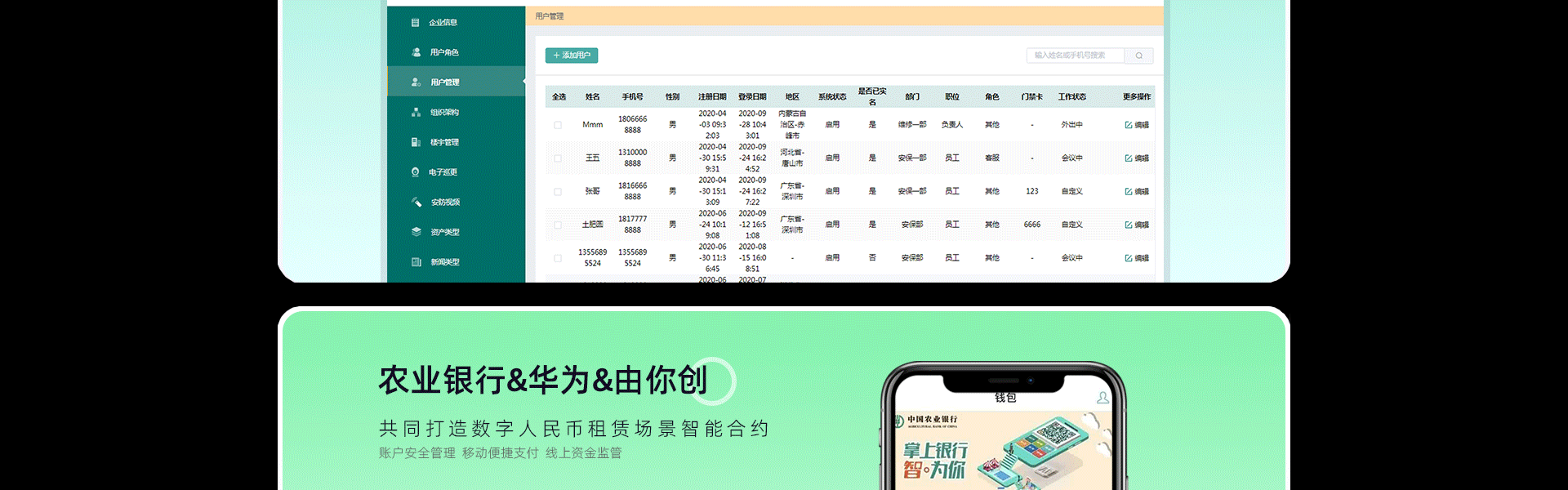The height and width of the screenshot is (490, 1568).
Task: Click the search magnifier icon
Action: click(x=1138, y=56)
